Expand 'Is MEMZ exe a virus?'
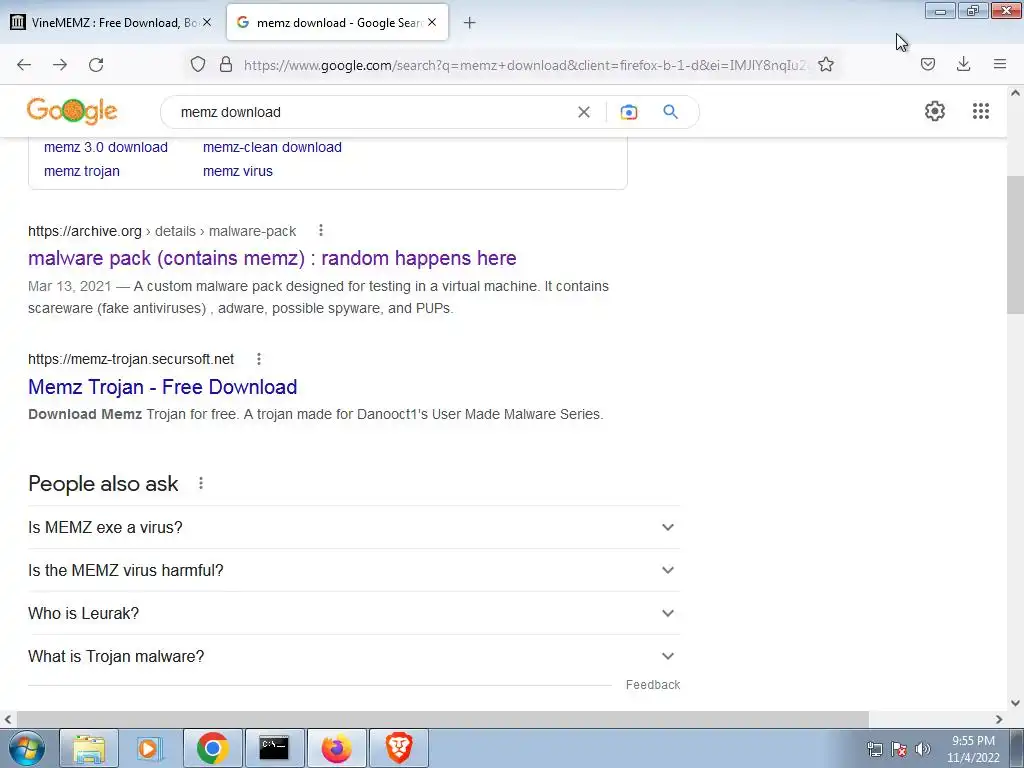Image resolution: width=1024 pixels, height=768 pixels. pos(353,527)
